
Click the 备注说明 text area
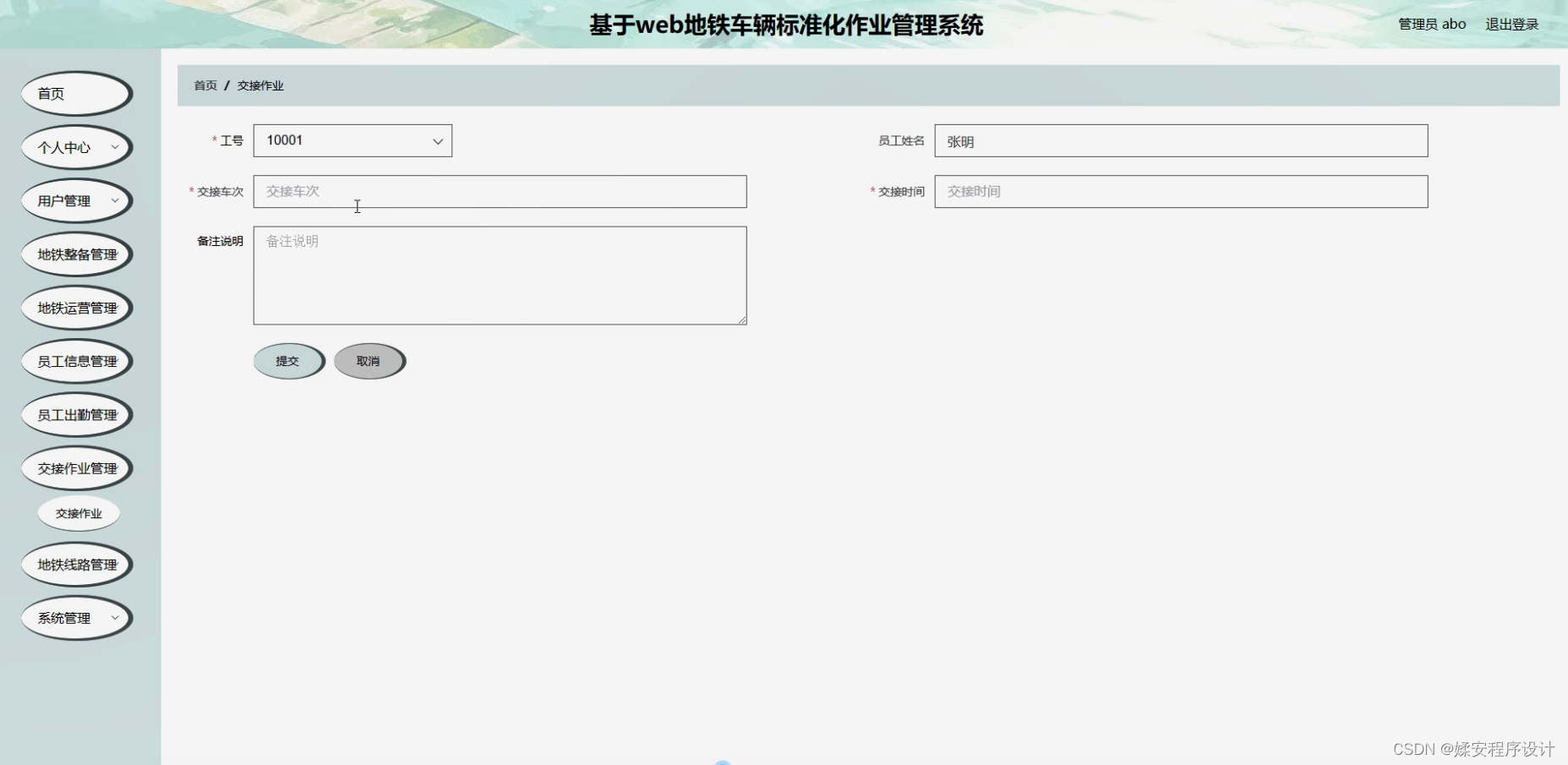pos(499,275)
